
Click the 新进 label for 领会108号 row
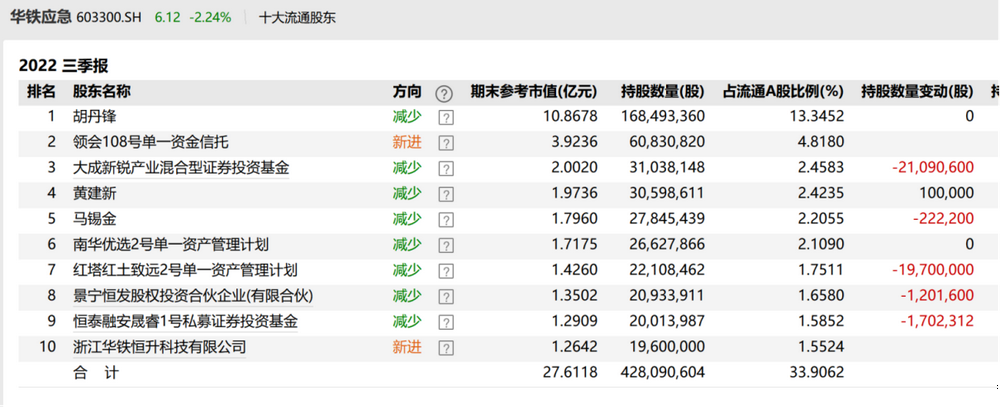pyautogui.click(x=407, y=143)
